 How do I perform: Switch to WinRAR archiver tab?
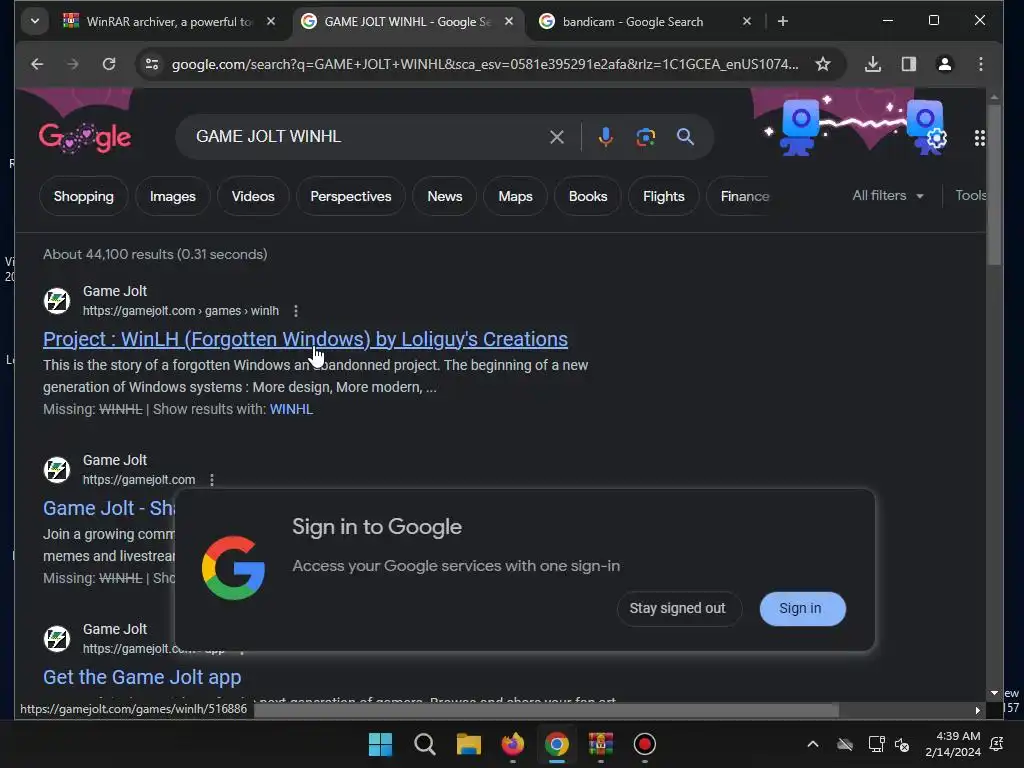pos(169,22)
